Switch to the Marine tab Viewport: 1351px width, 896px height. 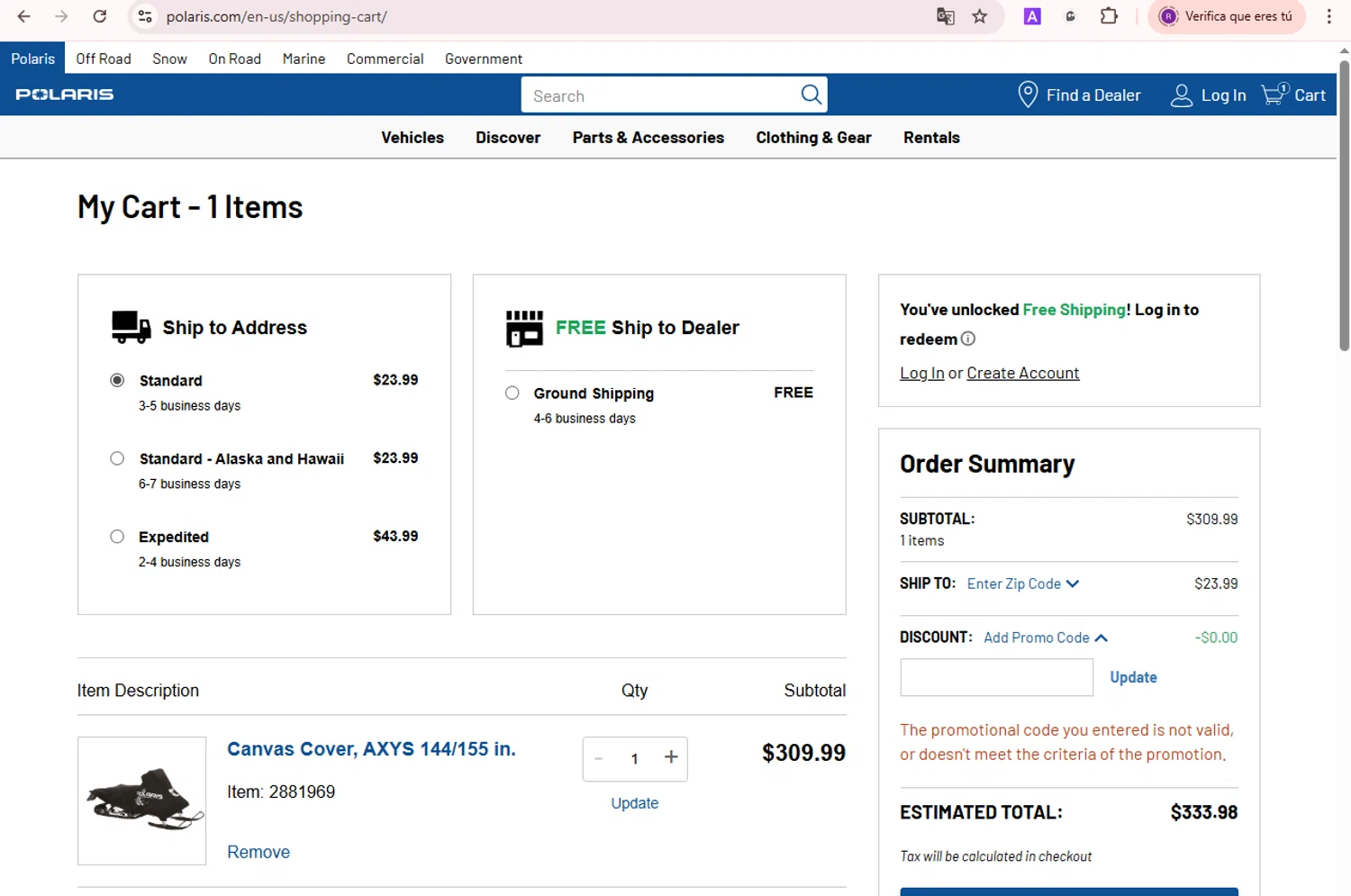point(304,59)
